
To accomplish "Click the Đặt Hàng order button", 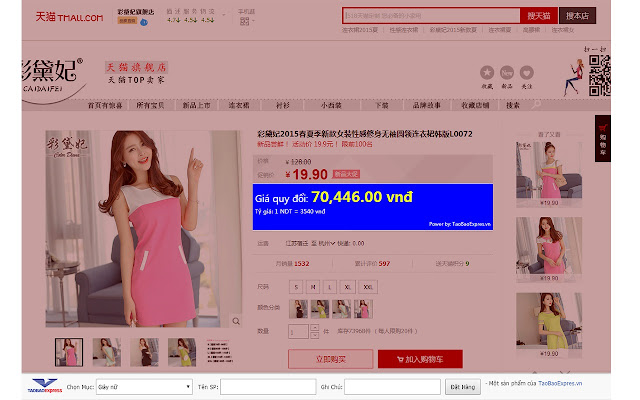I will [462, 387].
